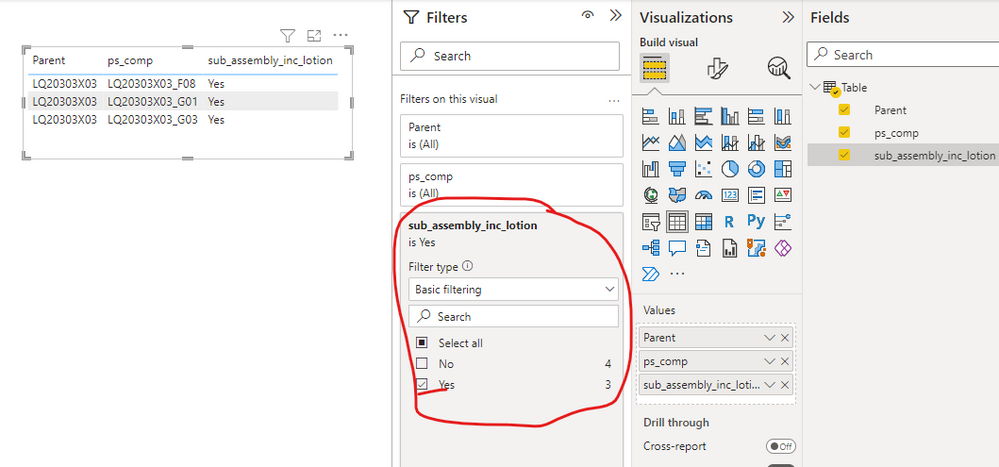This screenshot has height=467, width=999.
Task: Remove ps_comp from Values well
Action: point(785,361)
